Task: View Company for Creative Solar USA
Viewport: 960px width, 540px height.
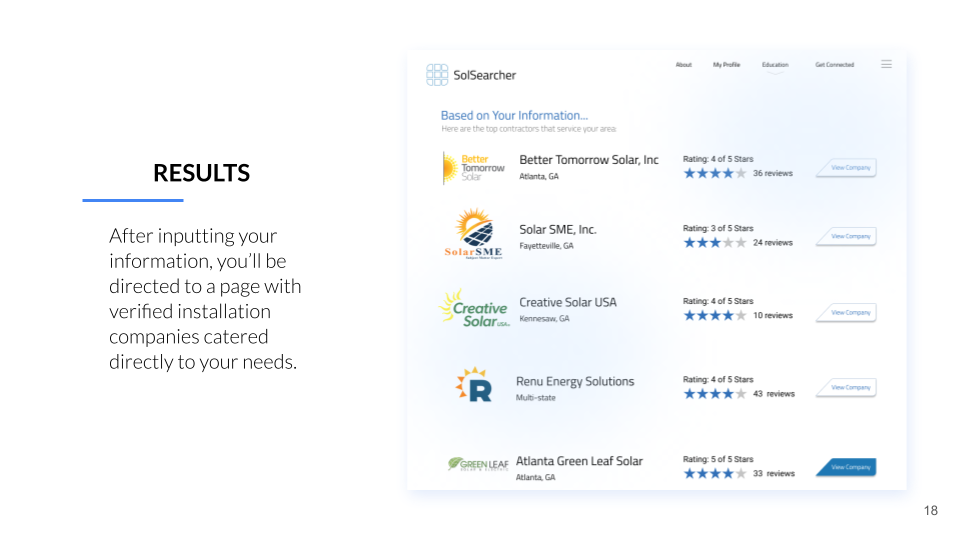Action: (x=846, y=313)
